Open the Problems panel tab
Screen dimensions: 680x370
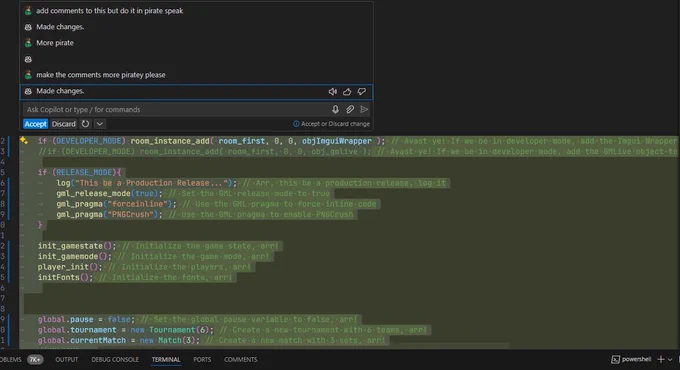pos(10,360)
